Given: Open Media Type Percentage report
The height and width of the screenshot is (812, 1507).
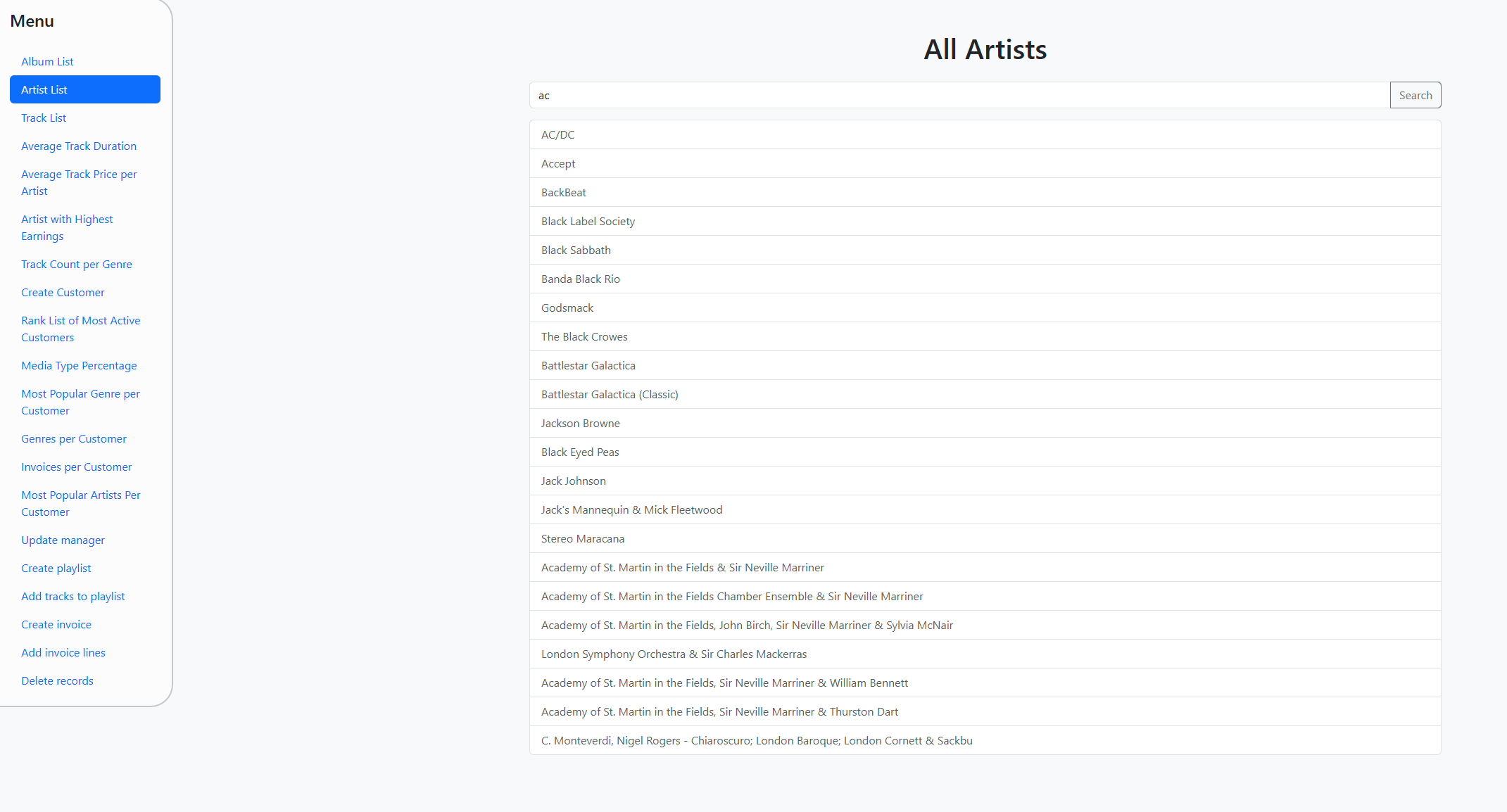Looking at the screenshot, I should [x=79, y=365].
